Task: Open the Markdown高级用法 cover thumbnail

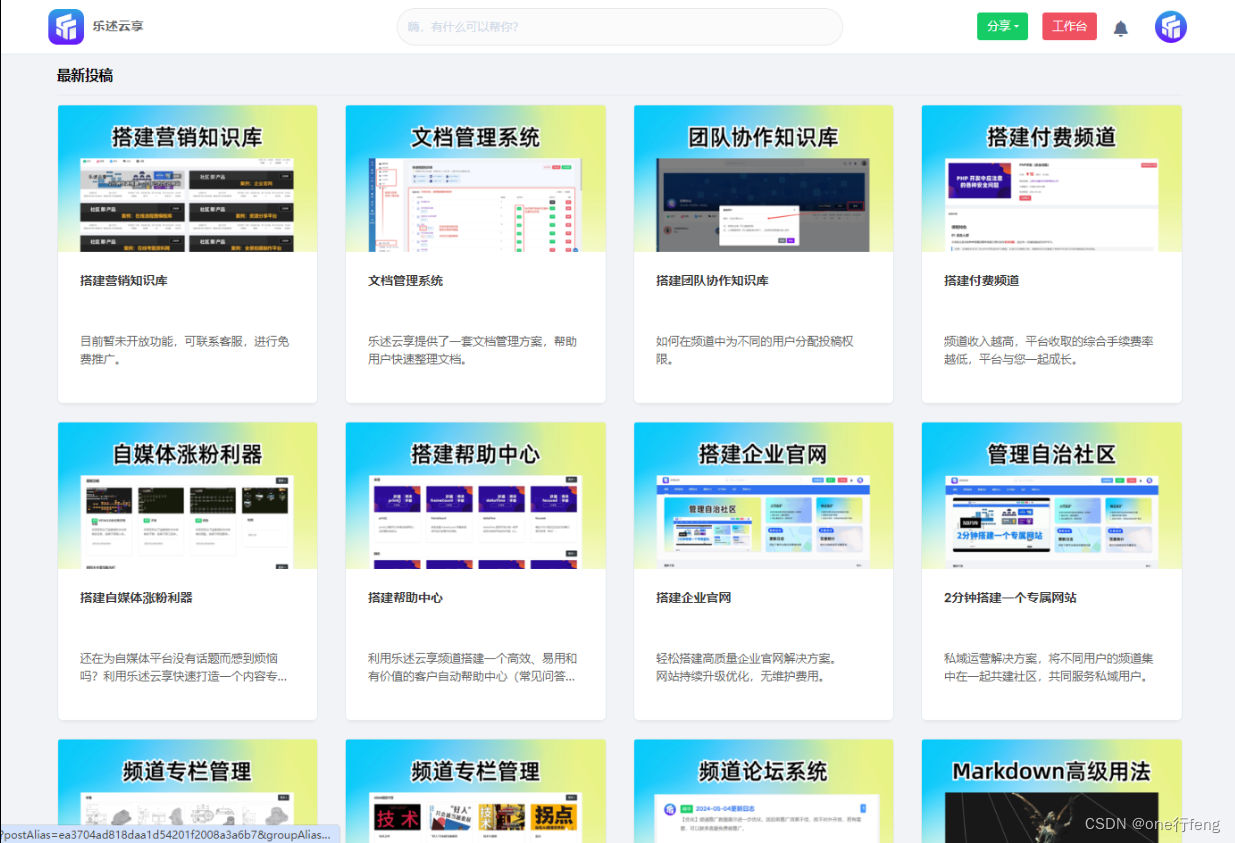Action: pos(1052,791)
